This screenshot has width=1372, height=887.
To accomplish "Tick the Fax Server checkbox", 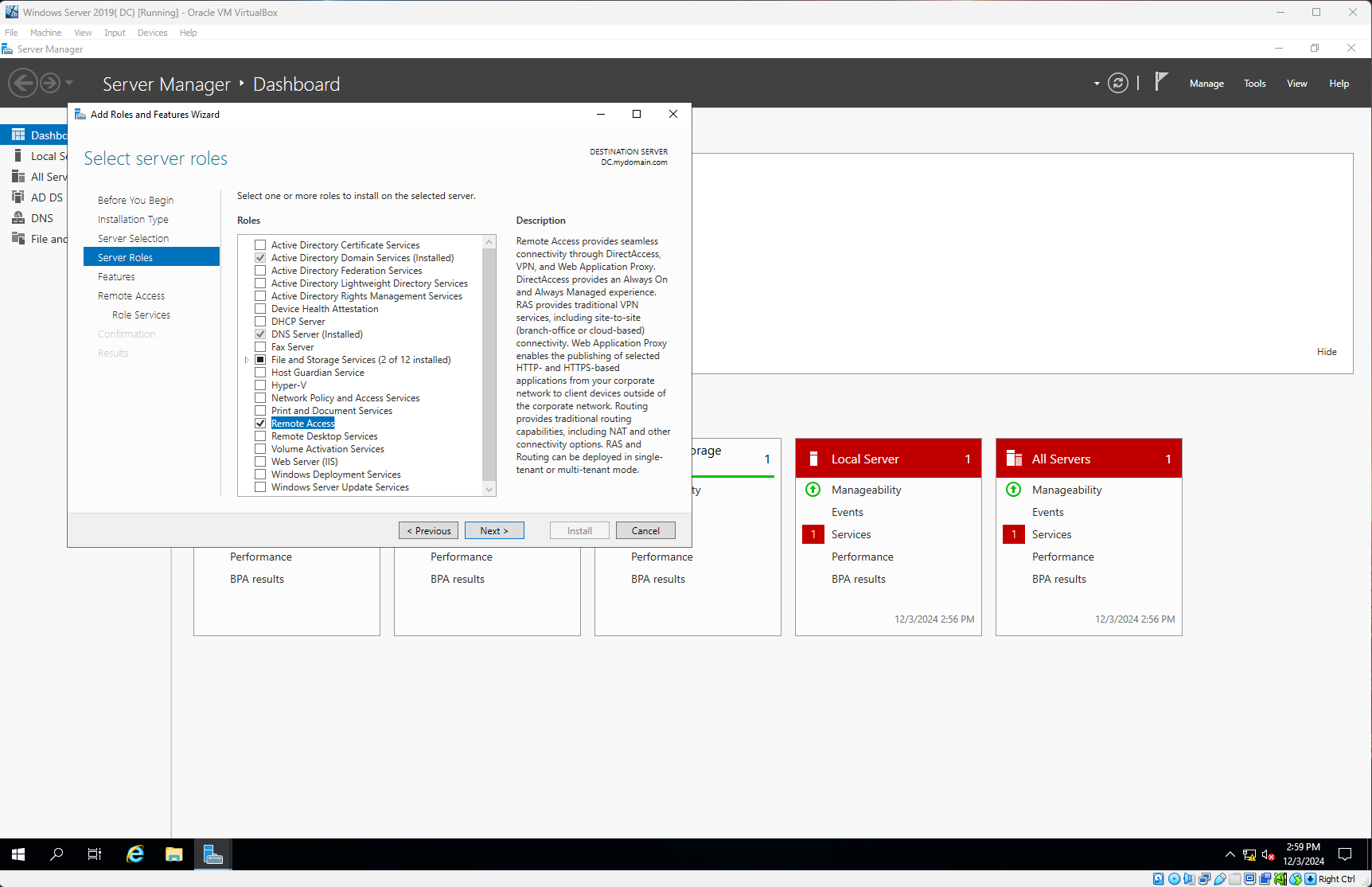I will click(260, 347).
